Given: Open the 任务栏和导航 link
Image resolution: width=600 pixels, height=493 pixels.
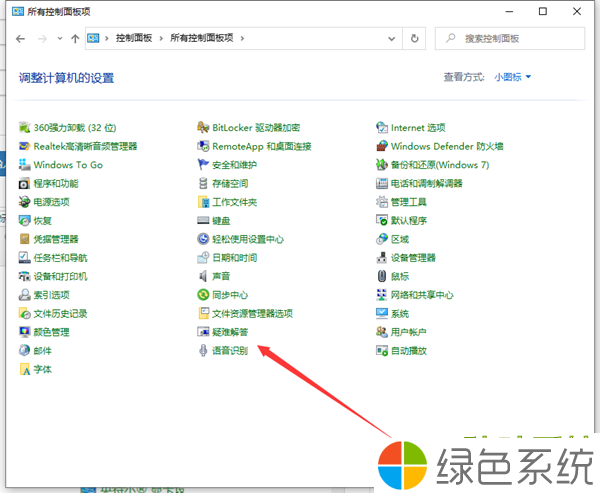Looking at the screenshot, I should coord(60,258).
